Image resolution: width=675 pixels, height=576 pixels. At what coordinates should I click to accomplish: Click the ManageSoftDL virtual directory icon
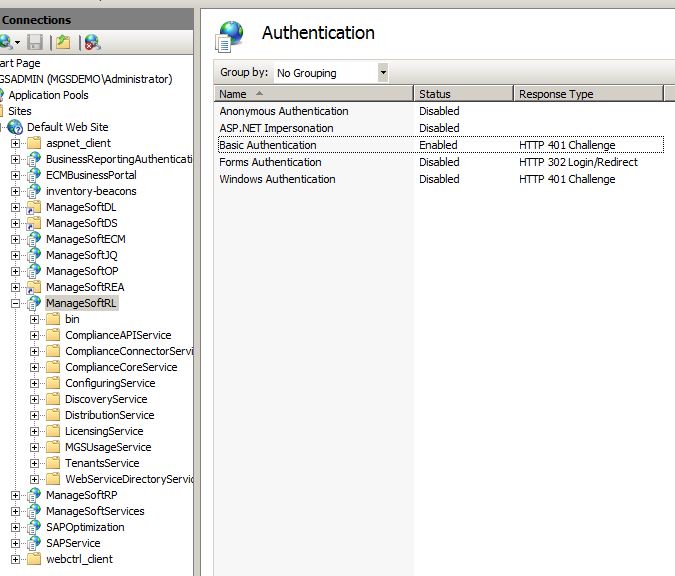(x=34, y=207)
